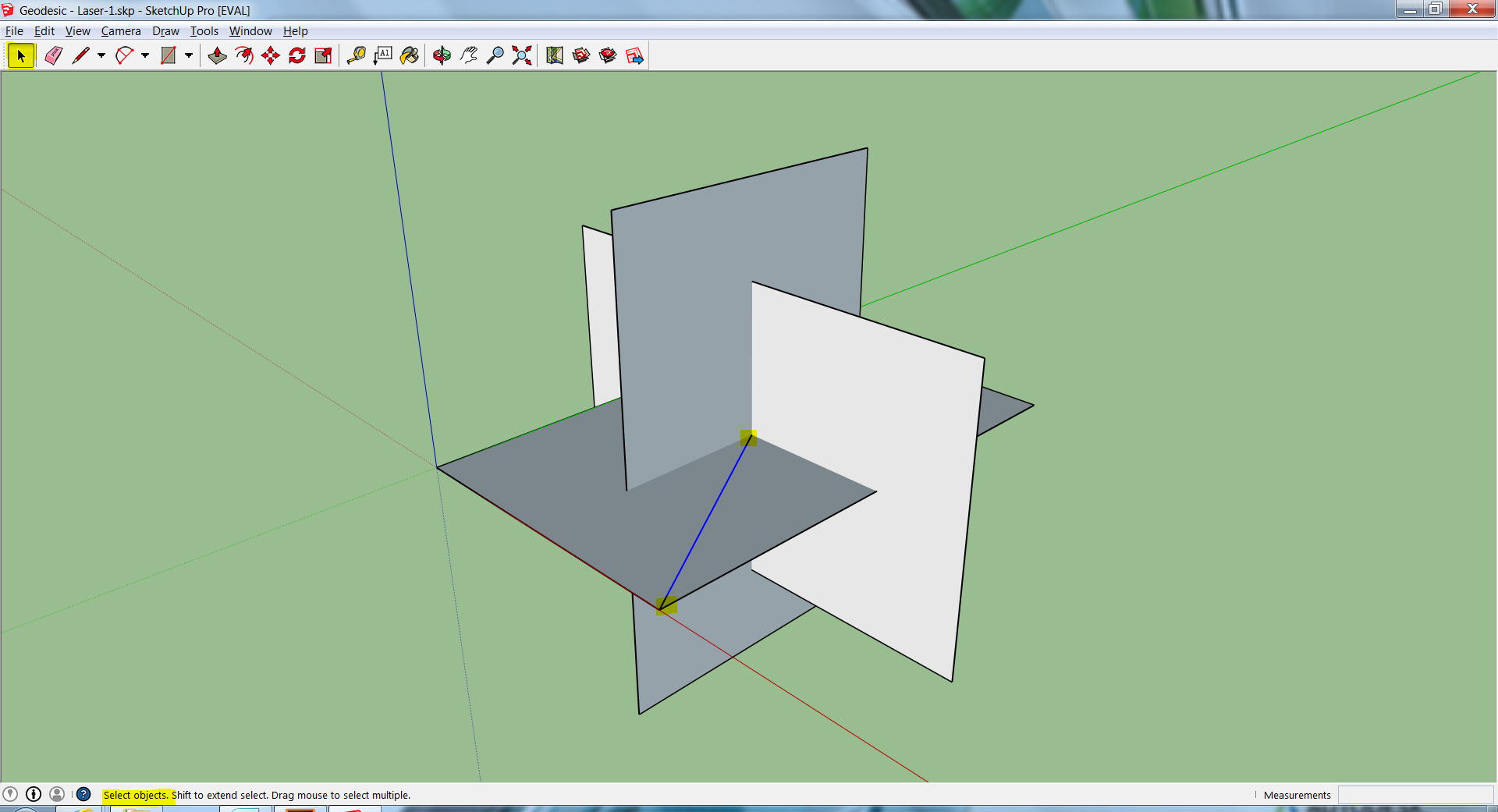This screenshot has height=812, width=1498.
Task: Click the upper yellow endpoint marker
Action: click(748, 438)
